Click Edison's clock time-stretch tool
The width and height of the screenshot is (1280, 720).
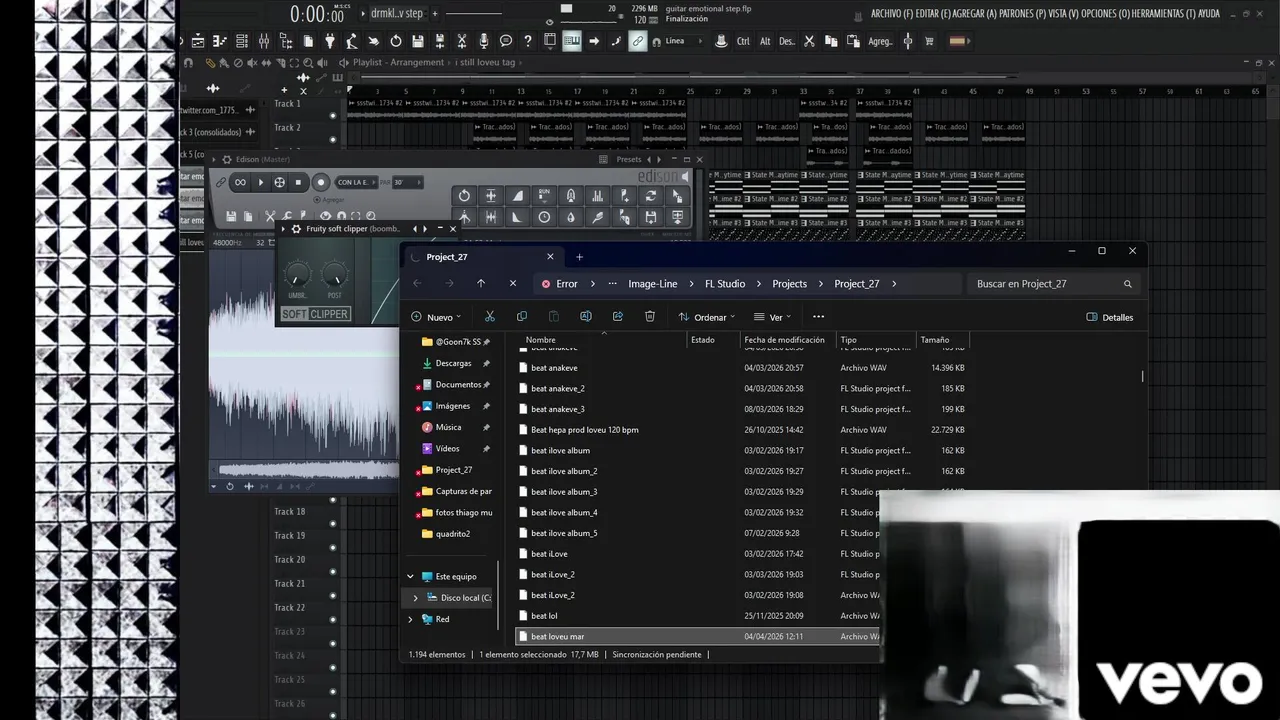point(544,217)
